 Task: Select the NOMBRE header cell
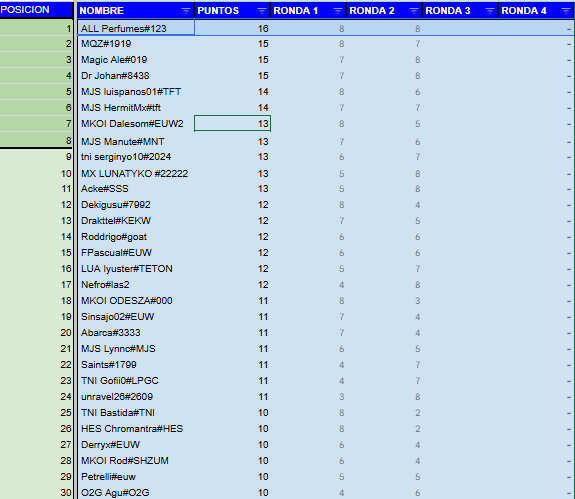[136, 11]
